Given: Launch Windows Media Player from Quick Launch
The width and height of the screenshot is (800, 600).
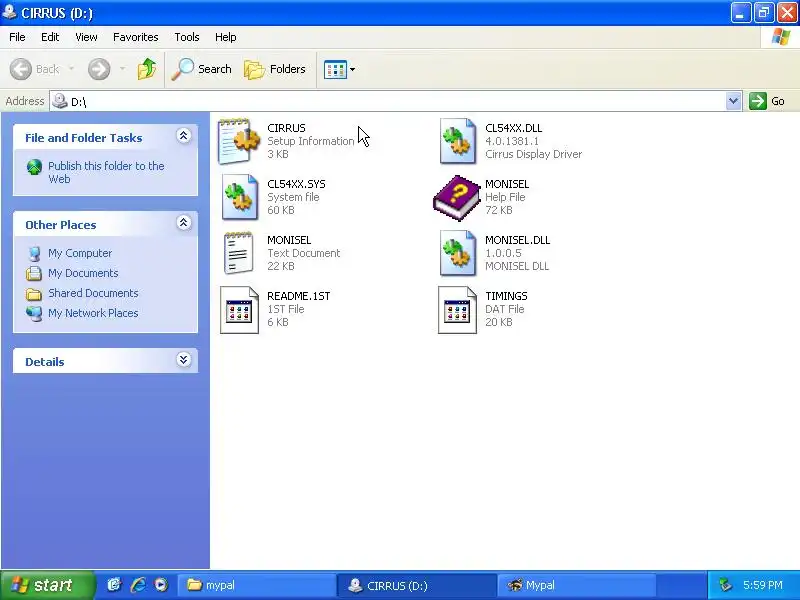Looking at the screenshot, I should 161,585.
